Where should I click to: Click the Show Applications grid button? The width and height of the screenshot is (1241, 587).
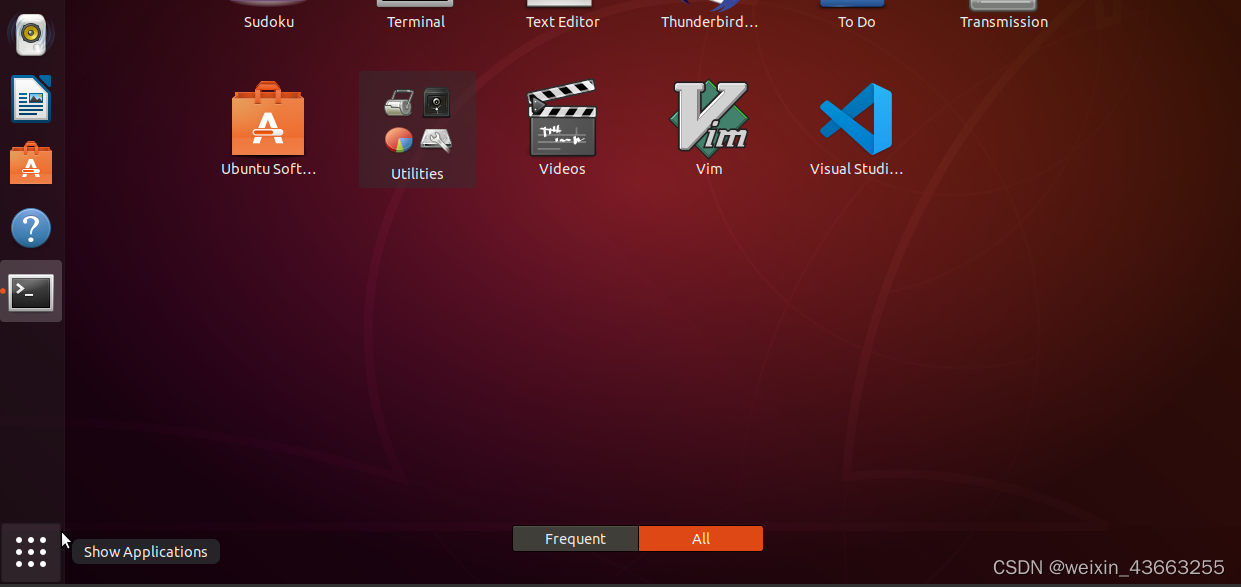coord(31,551)
